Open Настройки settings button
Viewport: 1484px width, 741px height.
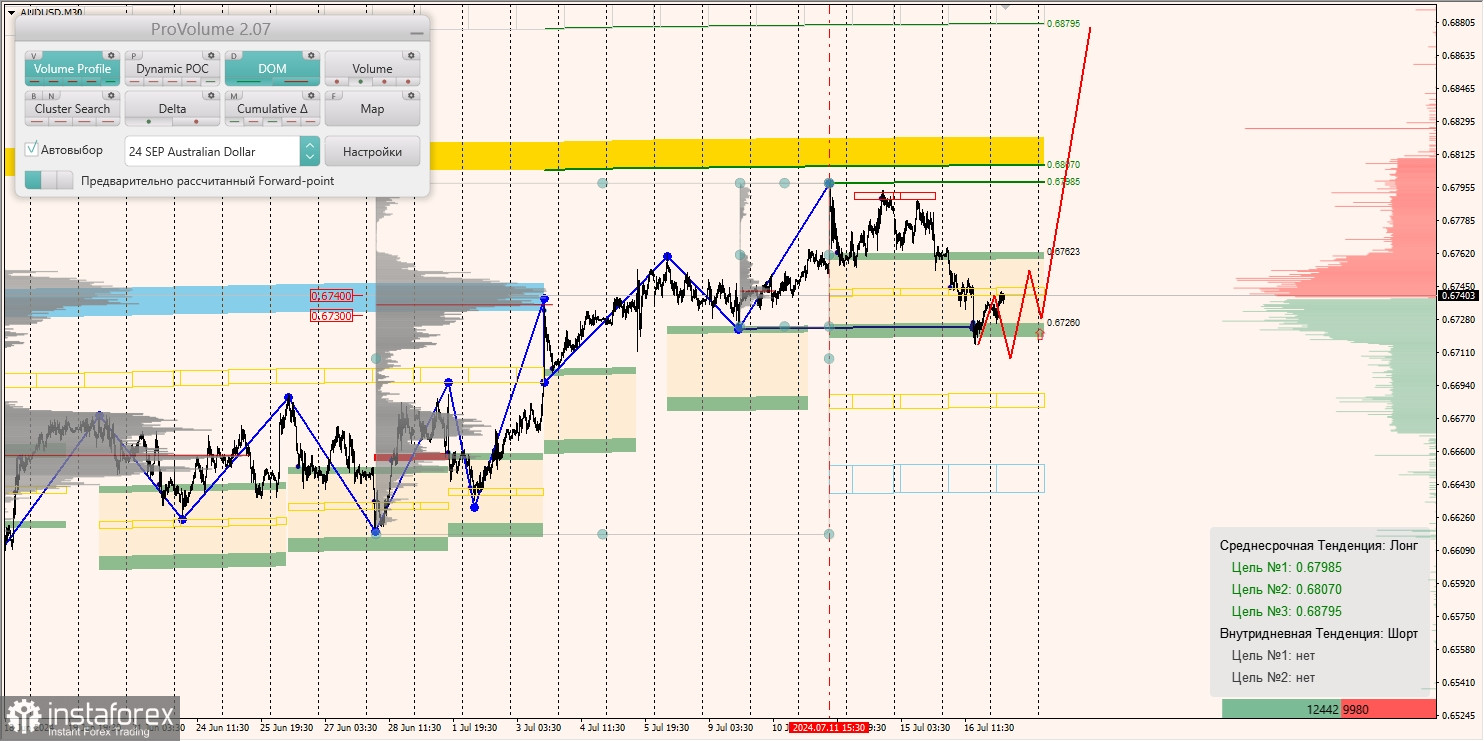[x=372, y=151]
